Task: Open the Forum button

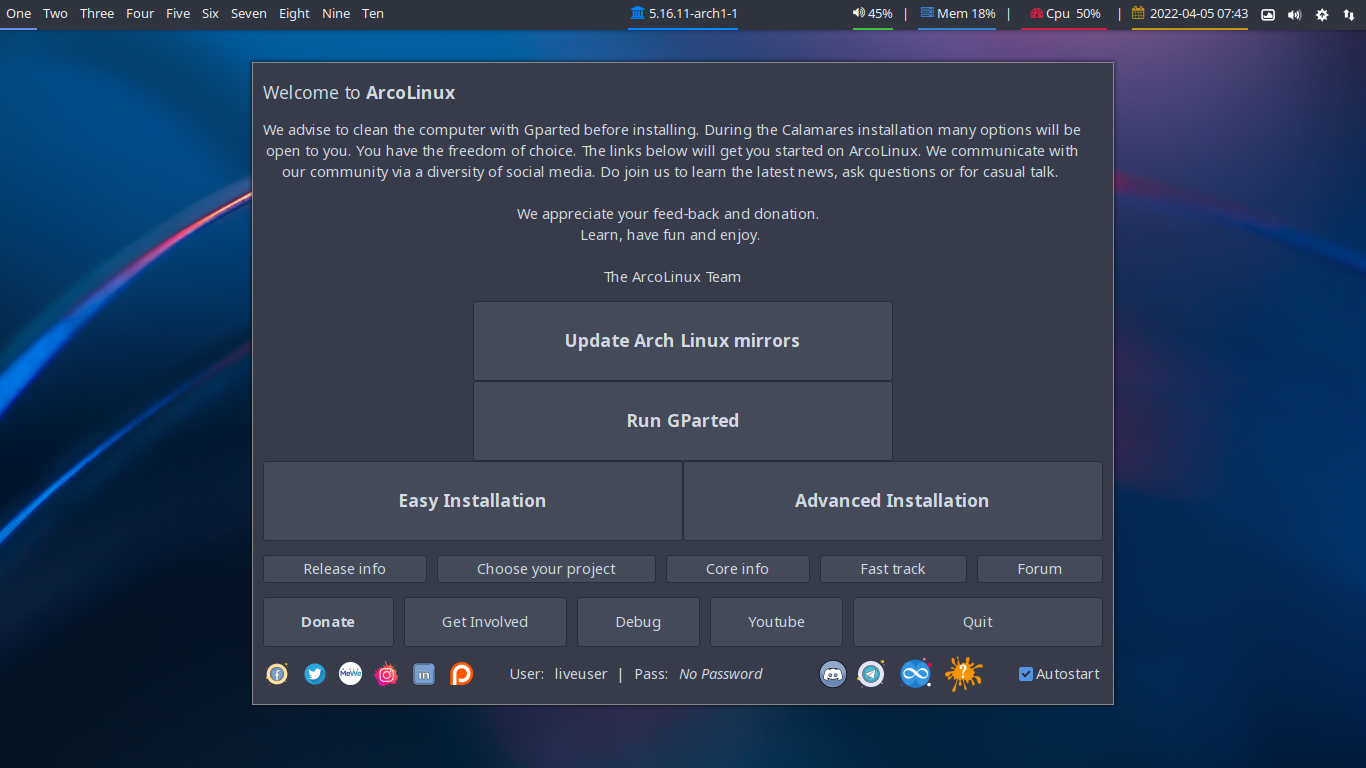Action: point(1040,569)
